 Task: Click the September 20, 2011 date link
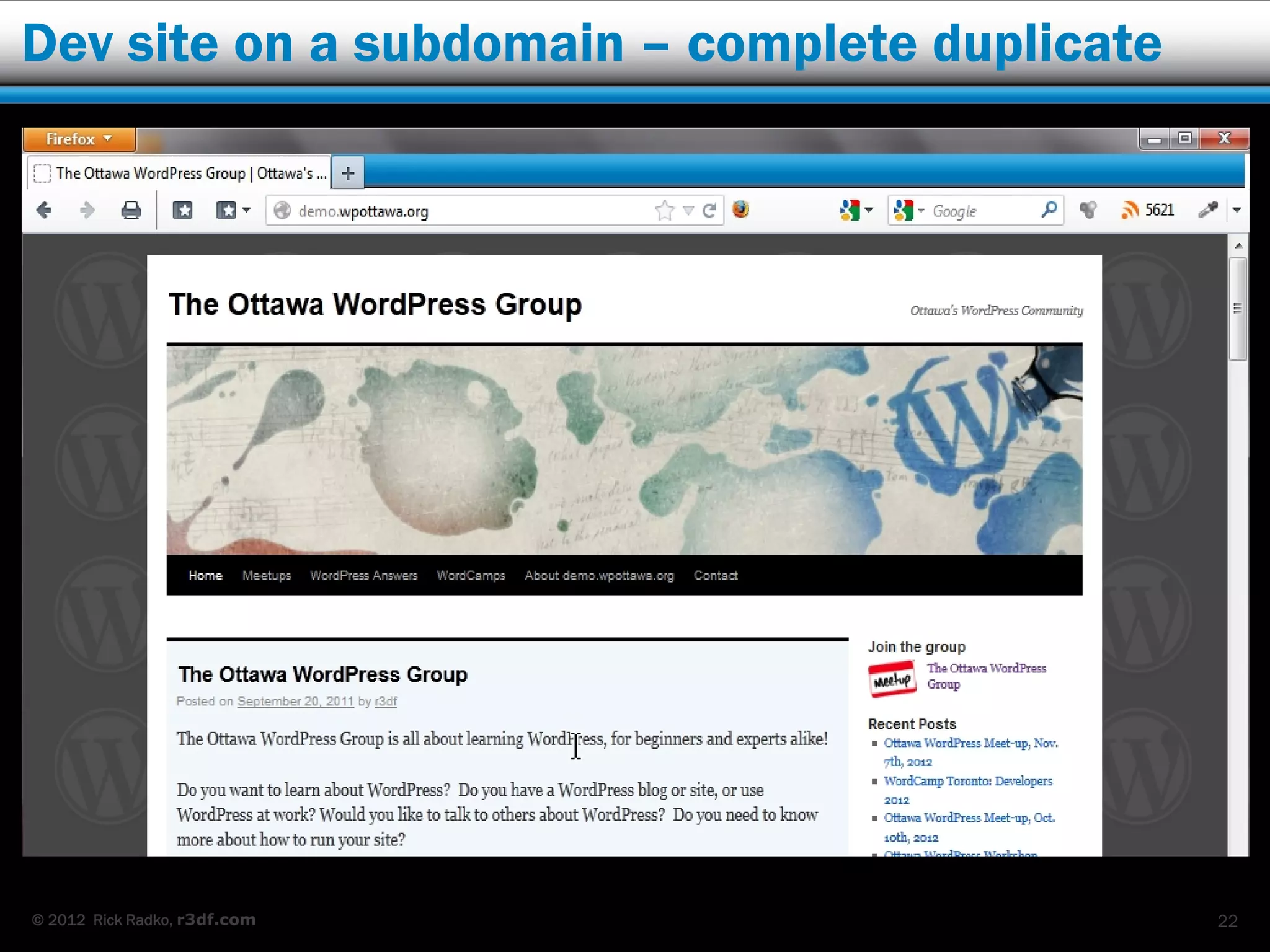(295, 701)
